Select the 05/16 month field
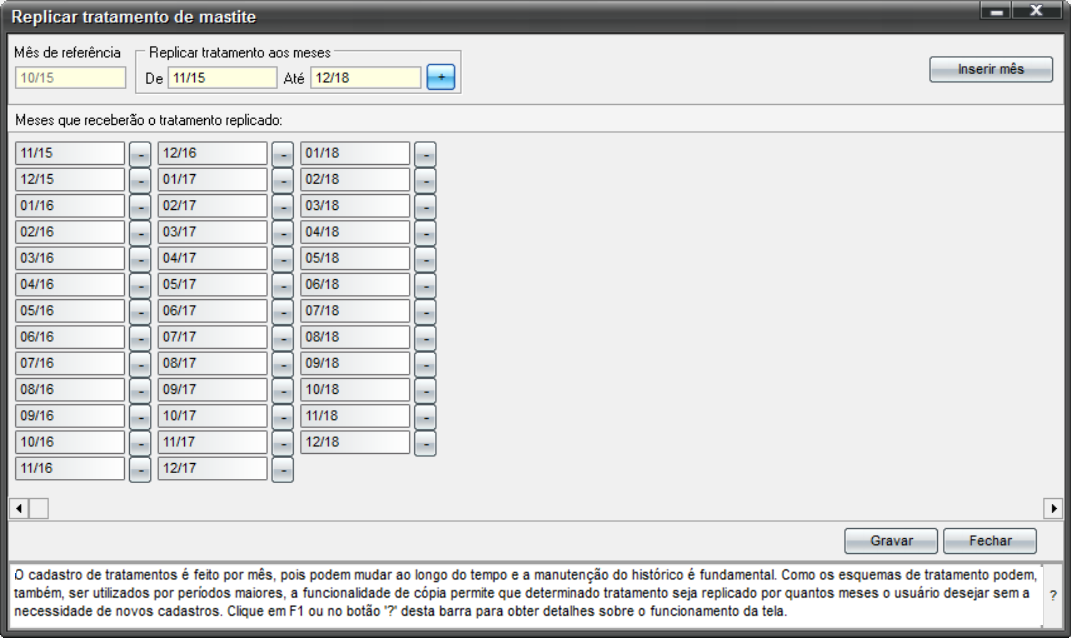The width and height of the screenshot is (1071, 638). 70,311
